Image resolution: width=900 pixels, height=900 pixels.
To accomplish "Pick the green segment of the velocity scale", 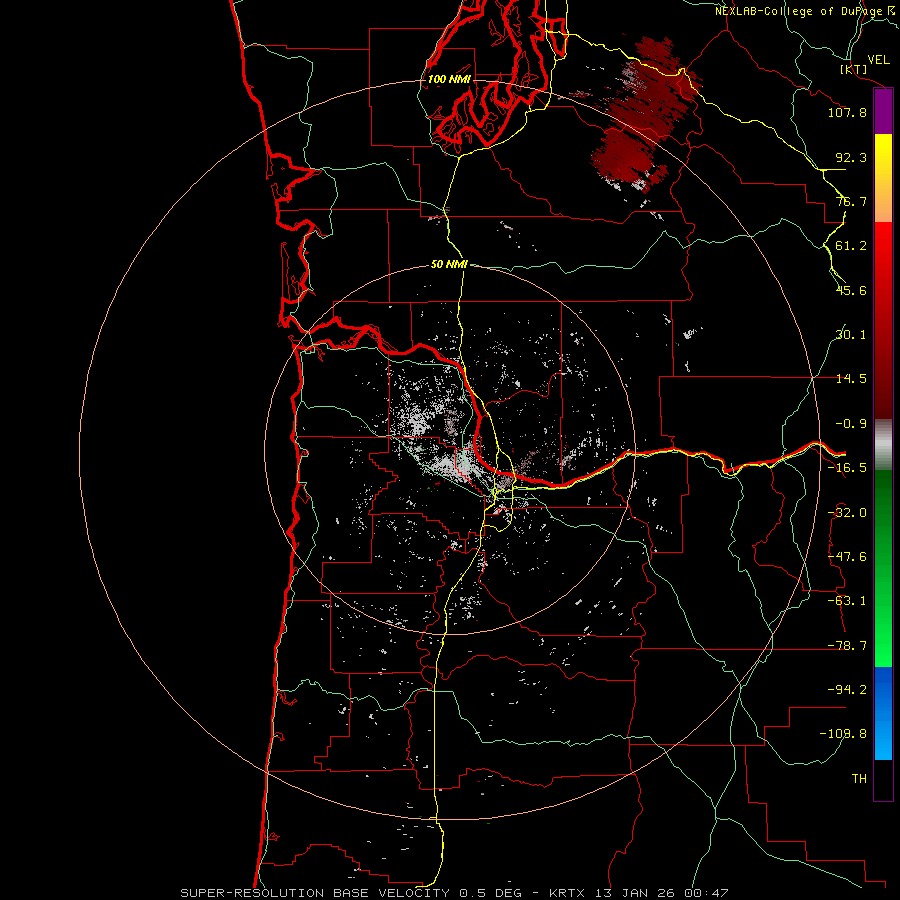I will tap(883, 568).
